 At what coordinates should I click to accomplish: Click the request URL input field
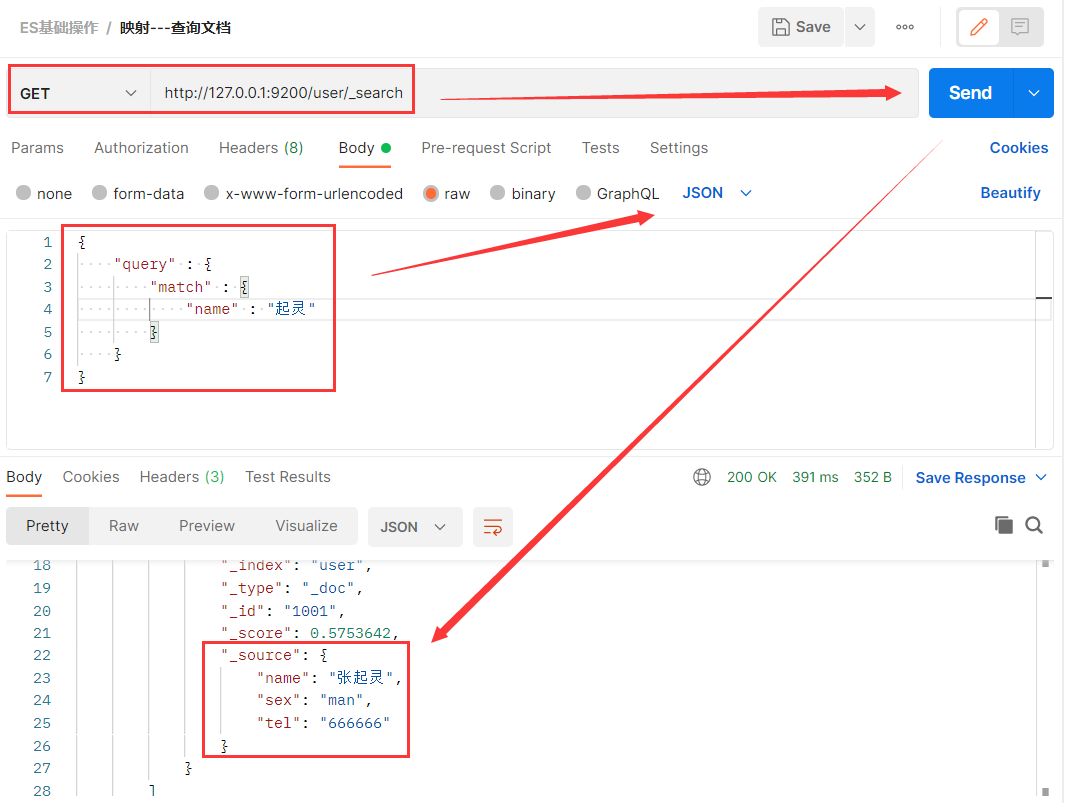point(532,93)
